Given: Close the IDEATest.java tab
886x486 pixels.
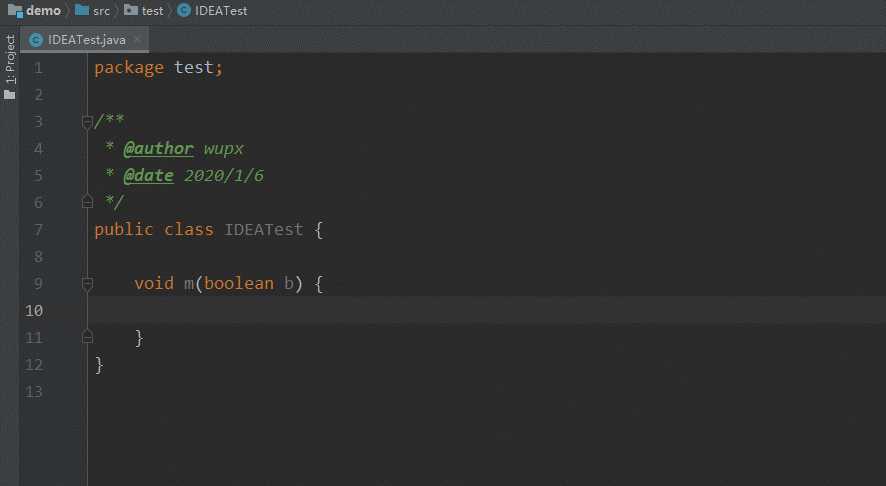Looking at the screenshot, I should point(137,40).
